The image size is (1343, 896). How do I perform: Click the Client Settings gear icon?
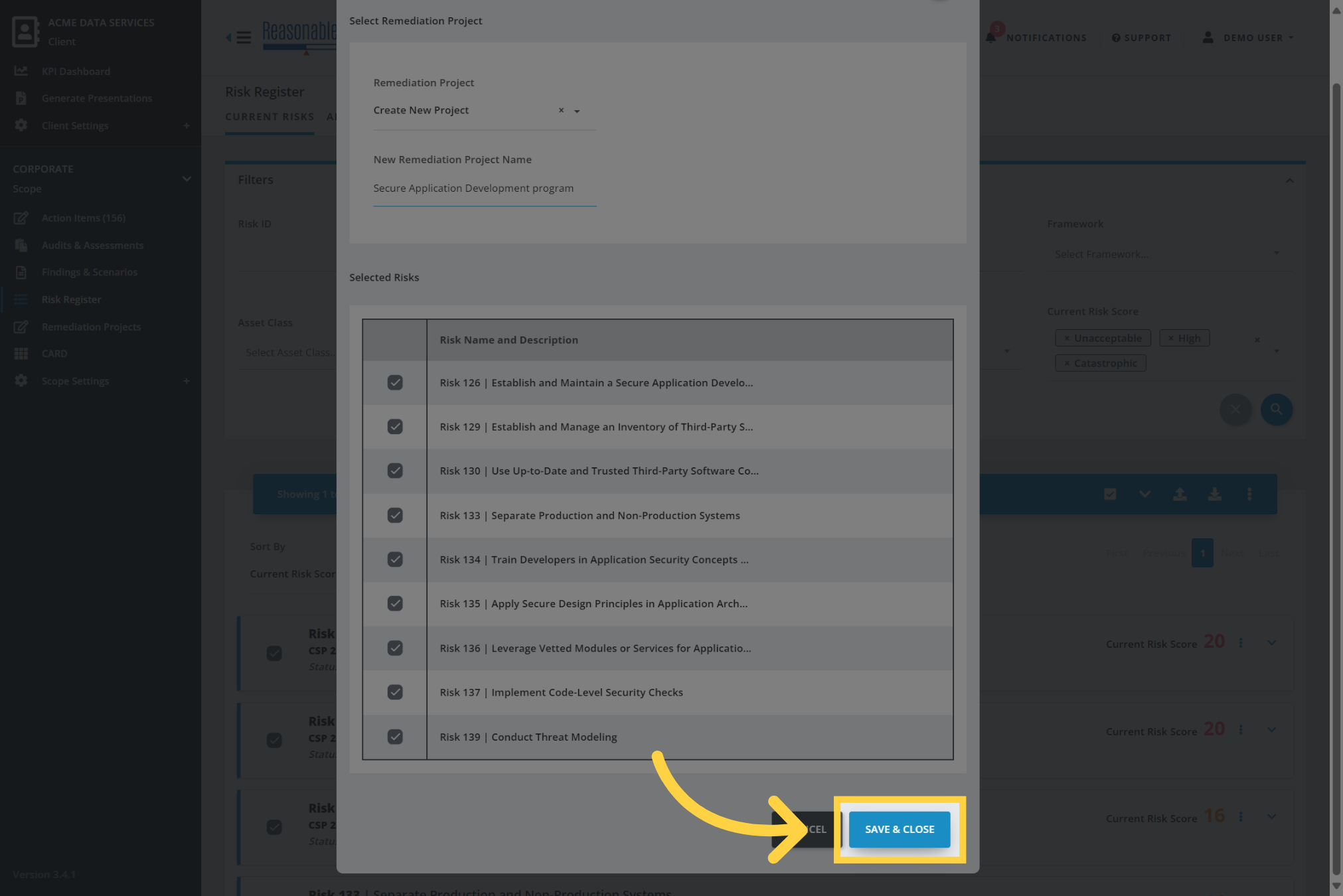(x=21, y=125)
